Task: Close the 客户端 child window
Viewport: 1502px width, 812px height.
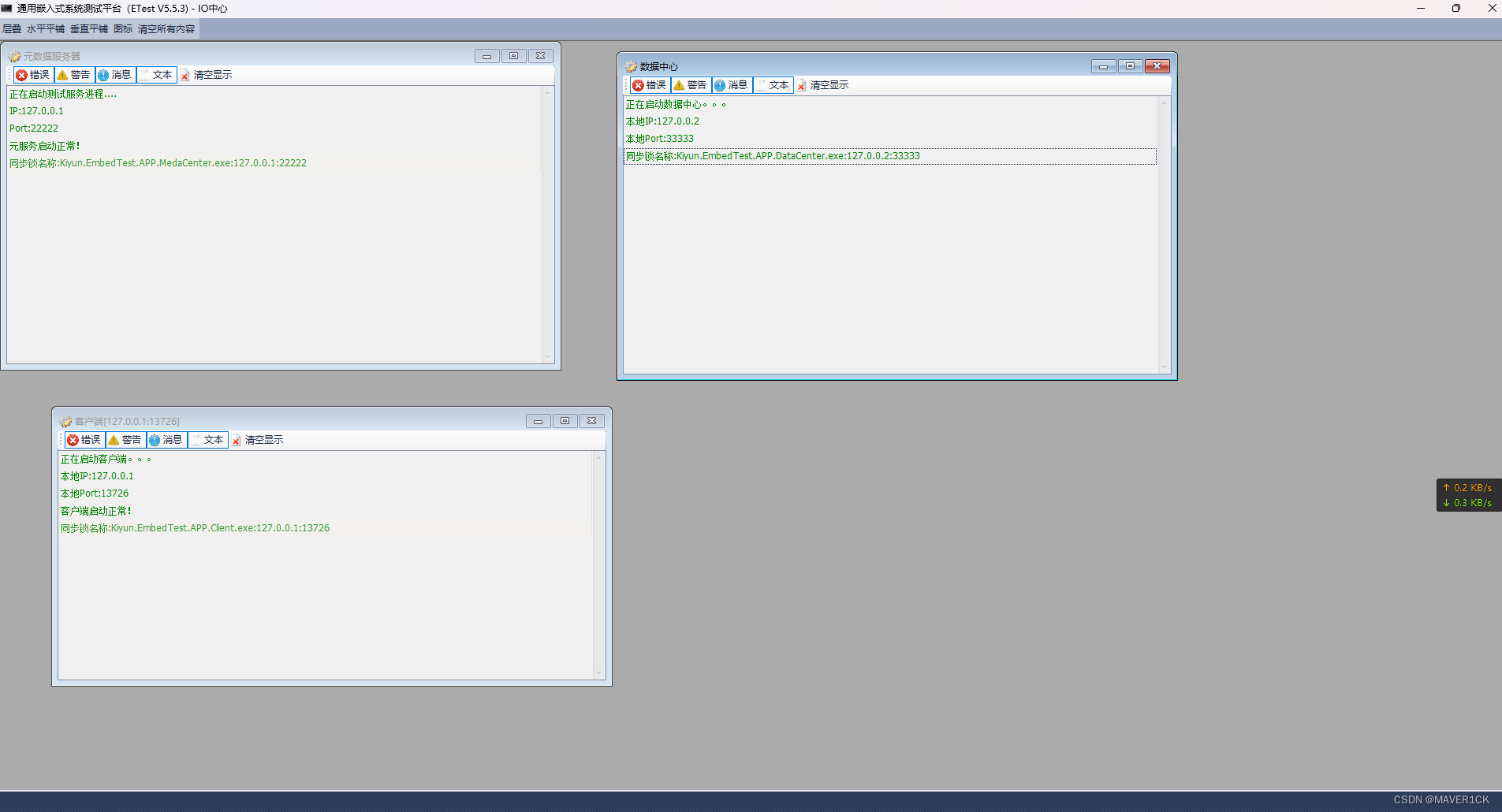Action: pyautogui.click(x=592, y=421)
